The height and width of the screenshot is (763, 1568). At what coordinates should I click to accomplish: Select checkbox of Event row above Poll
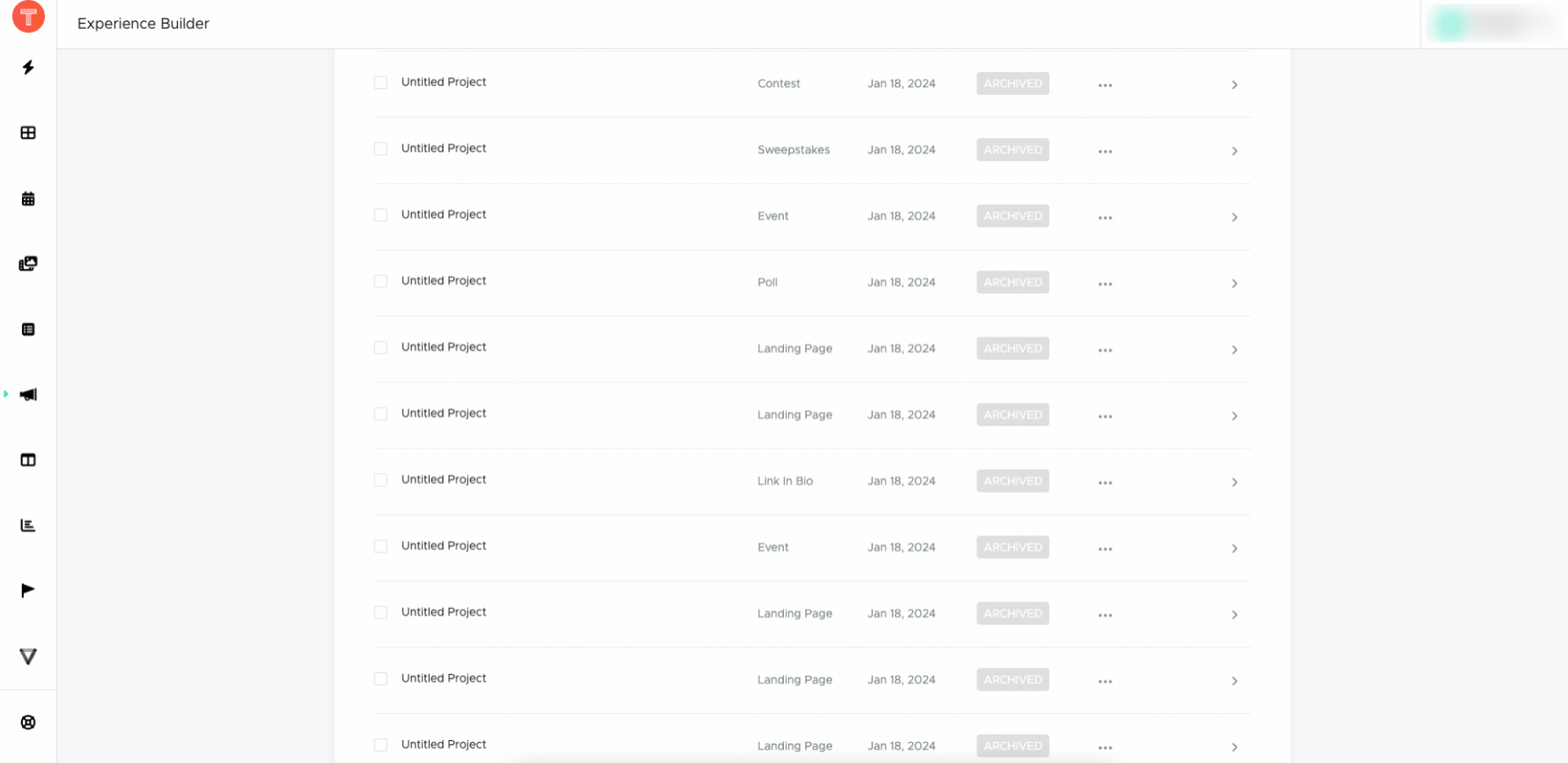click(381, 214)
